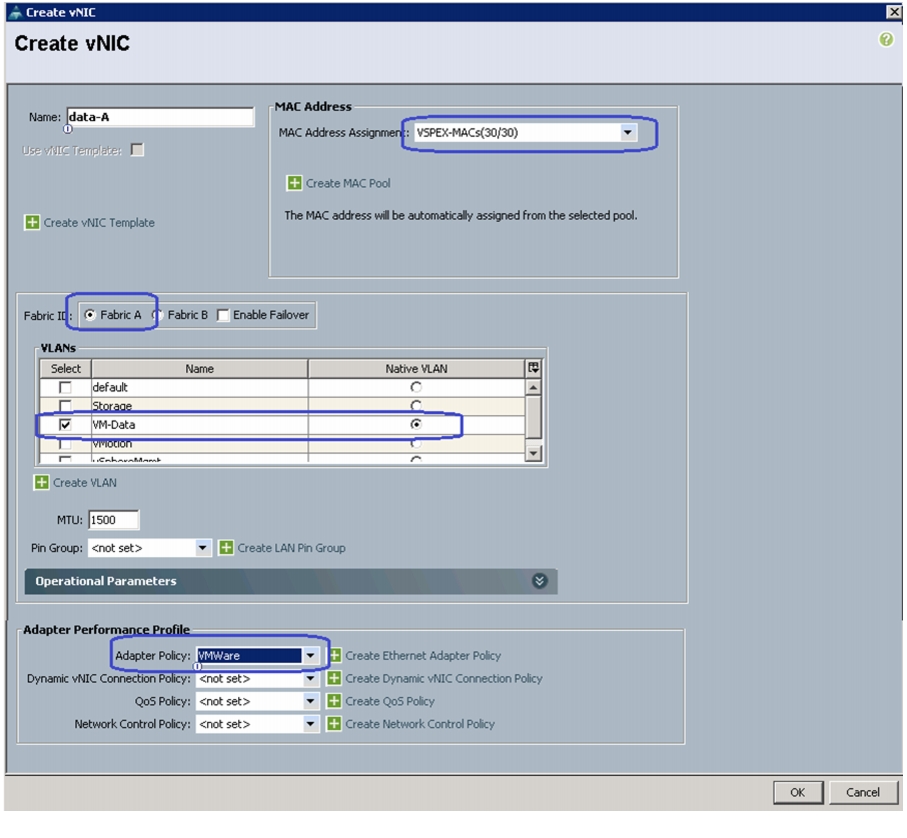
Task: Tick the vMotion VLAN select checkbox
Action: click(x=65, y=444)
